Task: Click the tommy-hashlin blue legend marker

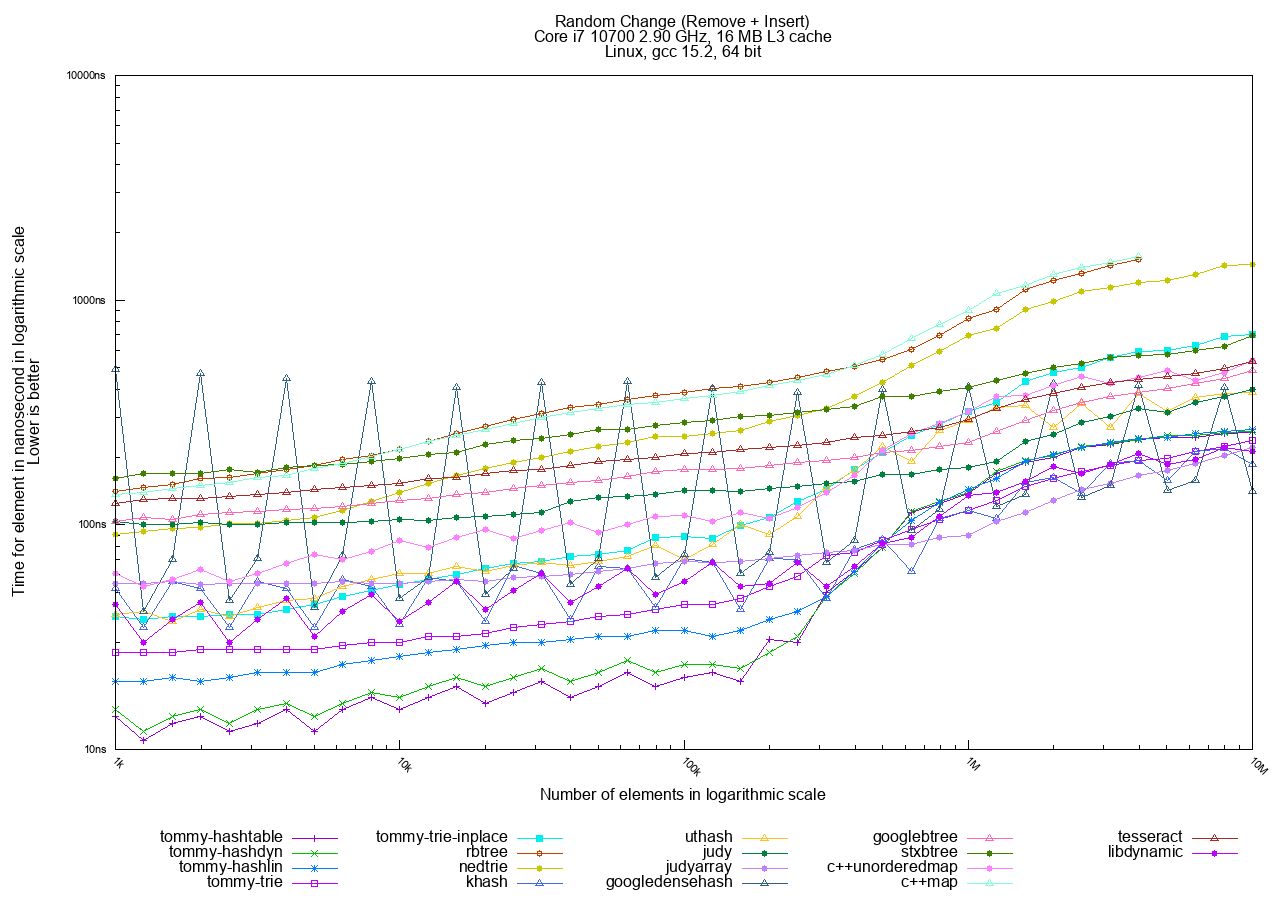Action: pos(314,867)
